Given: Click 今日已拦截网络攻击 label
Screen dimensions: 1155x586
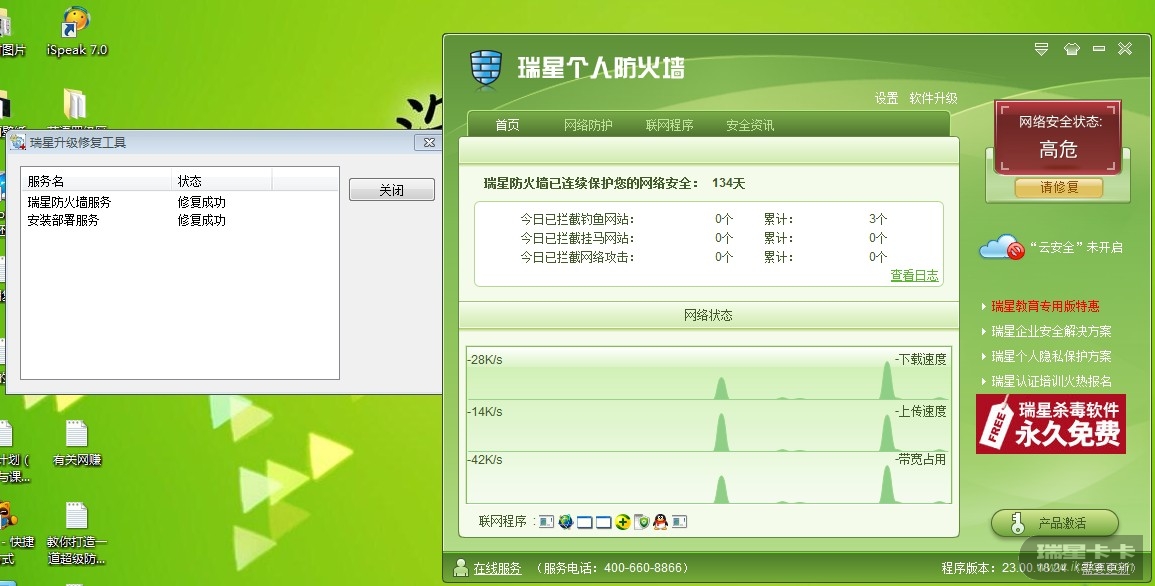Looking at the screenshot, I should click(x=577, y=257).
